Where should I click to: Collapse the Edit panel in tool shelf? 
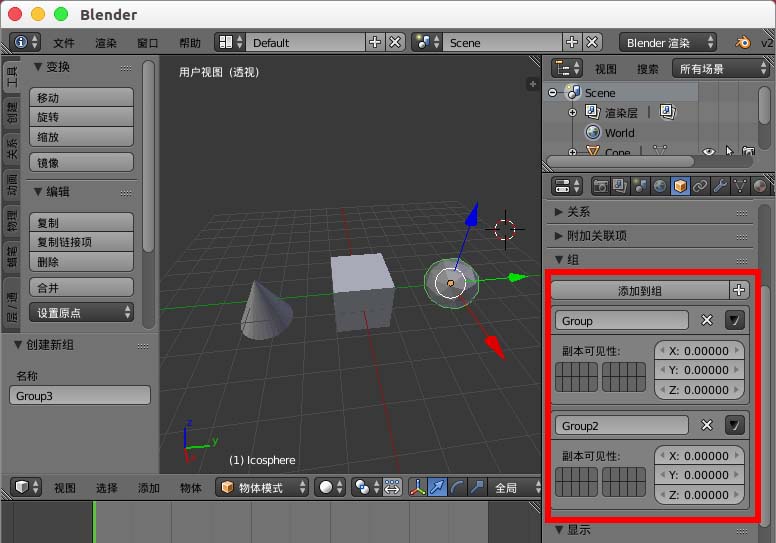pos(38,192)
